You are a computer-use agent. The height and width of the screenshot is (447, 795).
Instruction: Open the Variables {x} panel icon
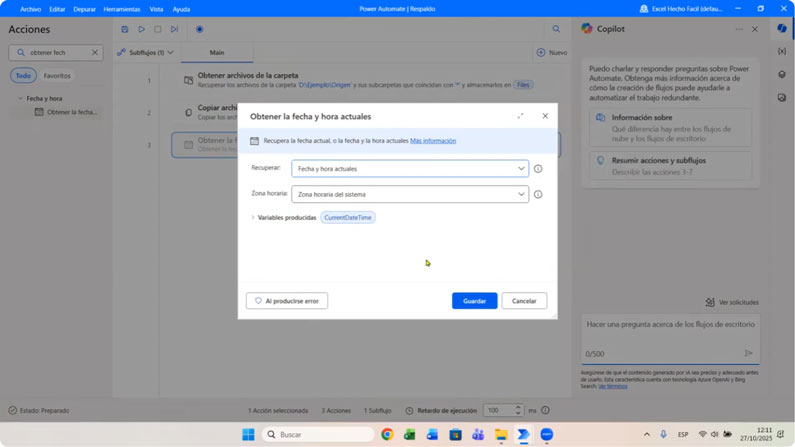click(782, 51)
